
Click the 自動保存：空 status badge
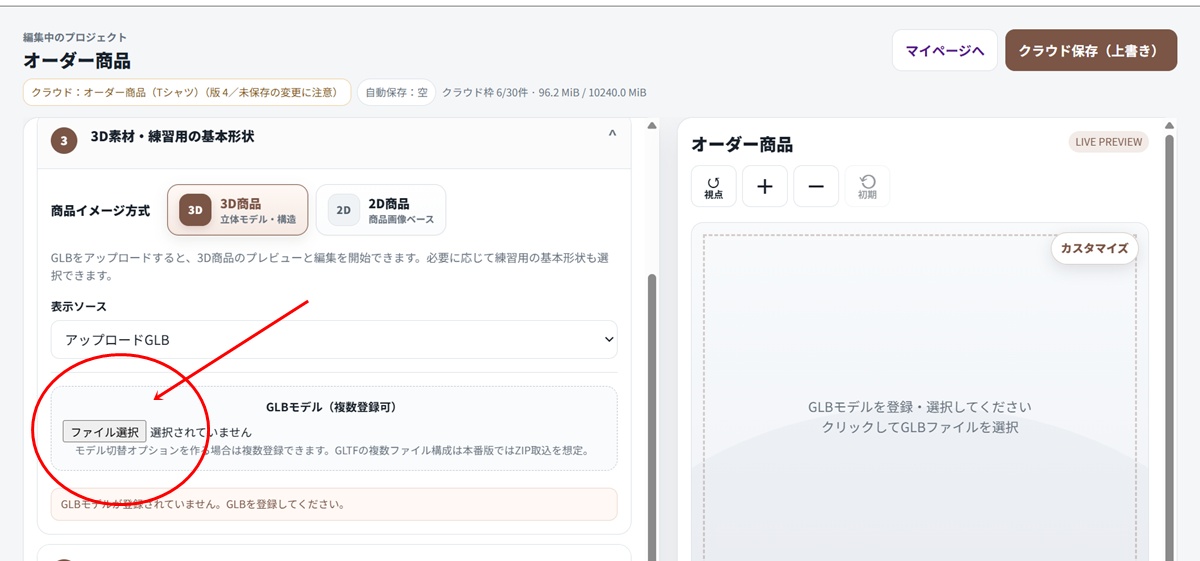[396, 92]
